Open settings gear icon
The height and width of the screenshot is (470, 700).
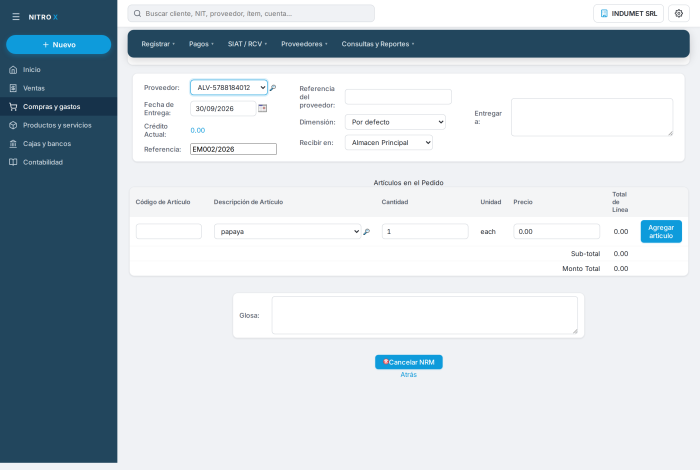pos(679,13)
